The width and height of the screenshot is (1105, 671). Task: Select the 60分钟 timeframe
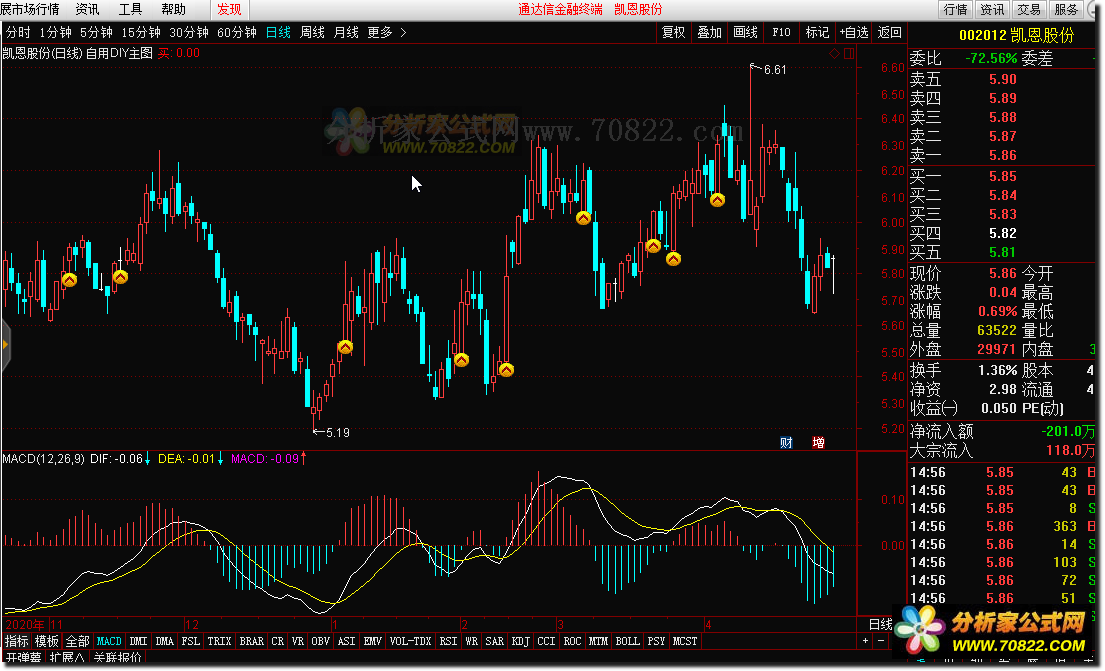click(x=237, y=32)
